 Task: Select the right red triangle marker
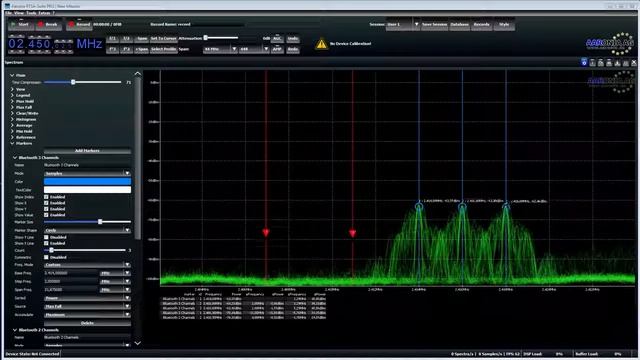353,233
